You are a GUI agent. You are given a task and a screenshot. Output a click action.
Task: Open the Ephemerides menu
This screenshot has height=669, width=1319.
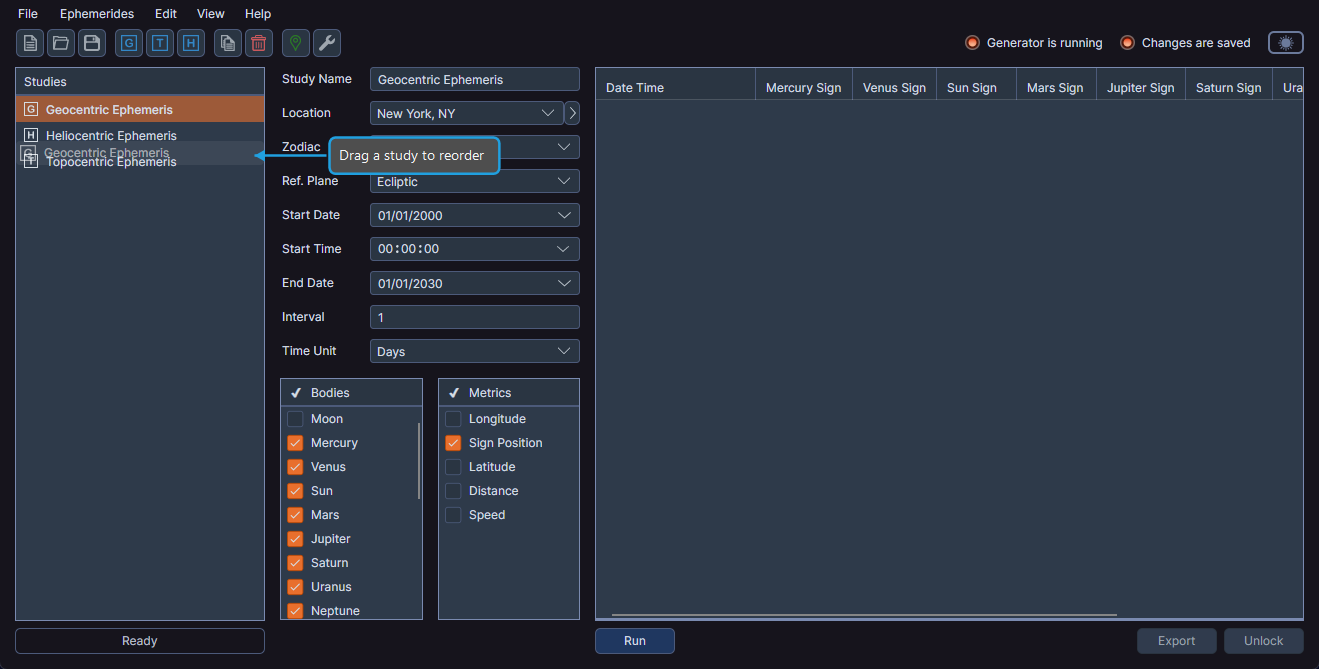click(x=96, y=14)
